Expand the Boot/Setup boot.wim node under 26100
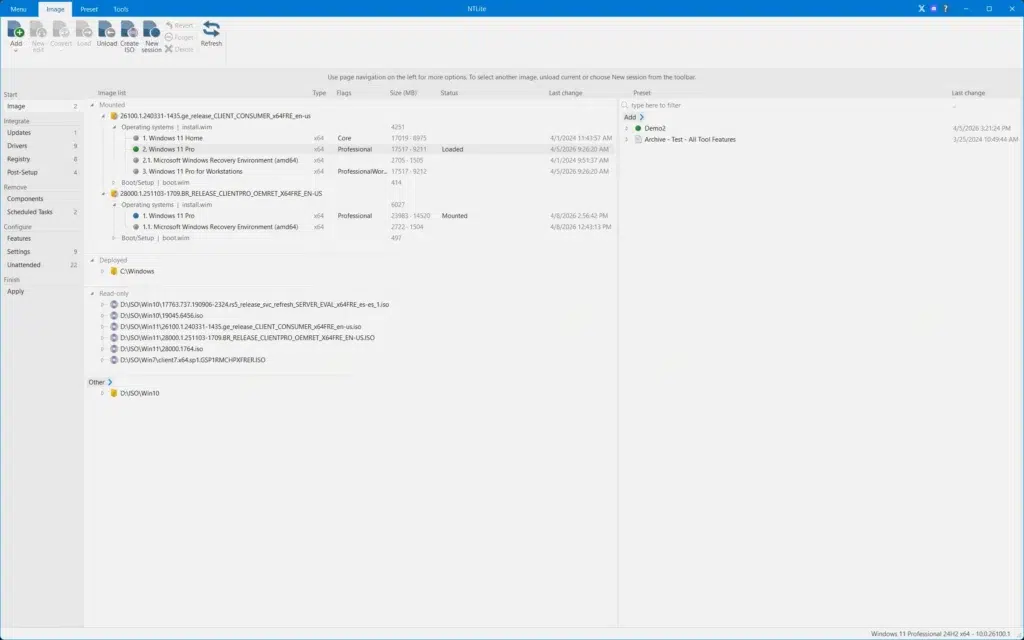 tap(114, 183)
